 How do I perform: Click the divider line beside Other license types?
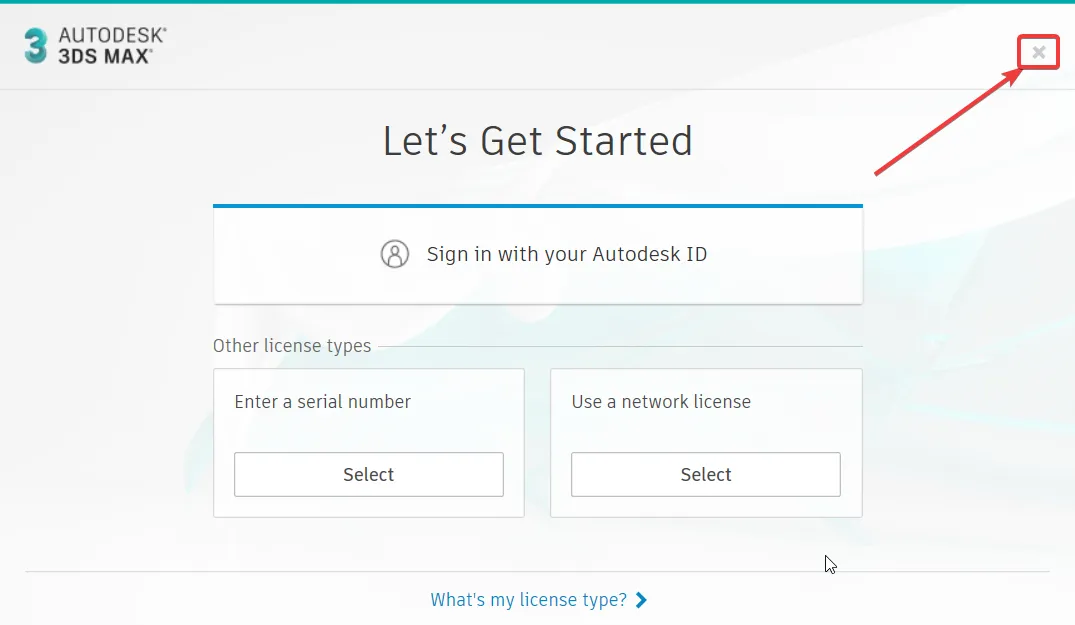(x=620, y=346)
